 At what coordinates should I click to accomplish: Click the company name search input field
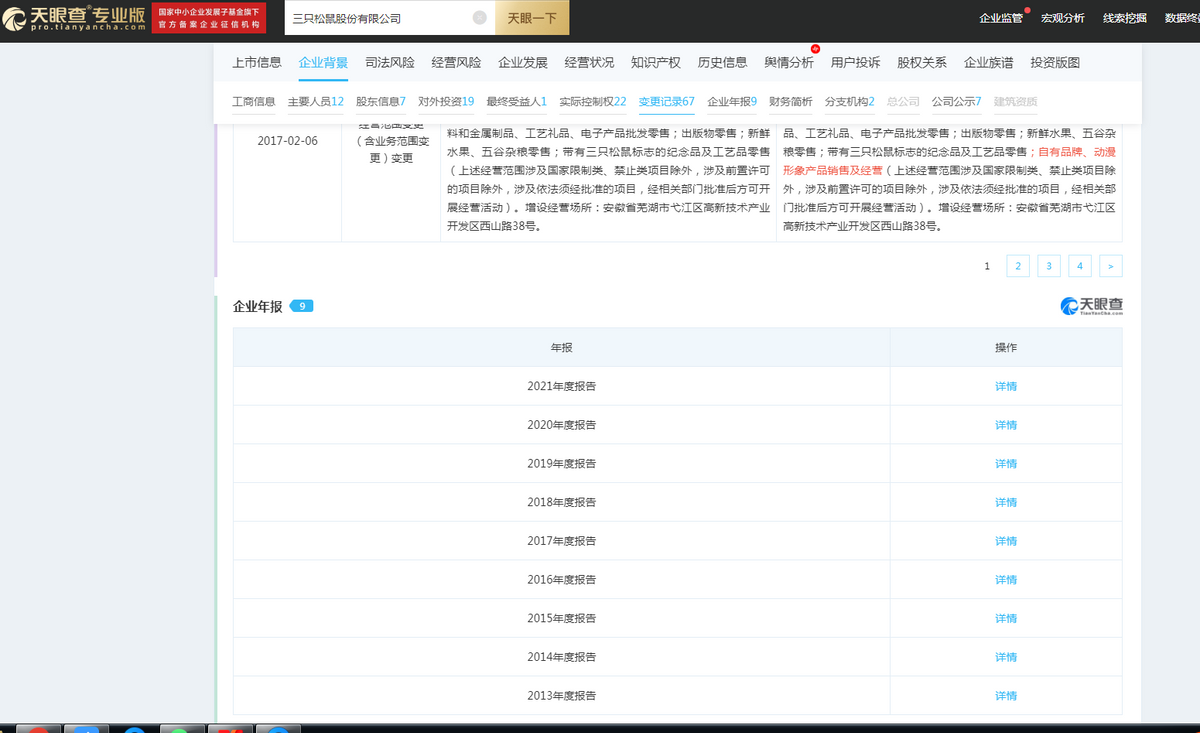378,18
